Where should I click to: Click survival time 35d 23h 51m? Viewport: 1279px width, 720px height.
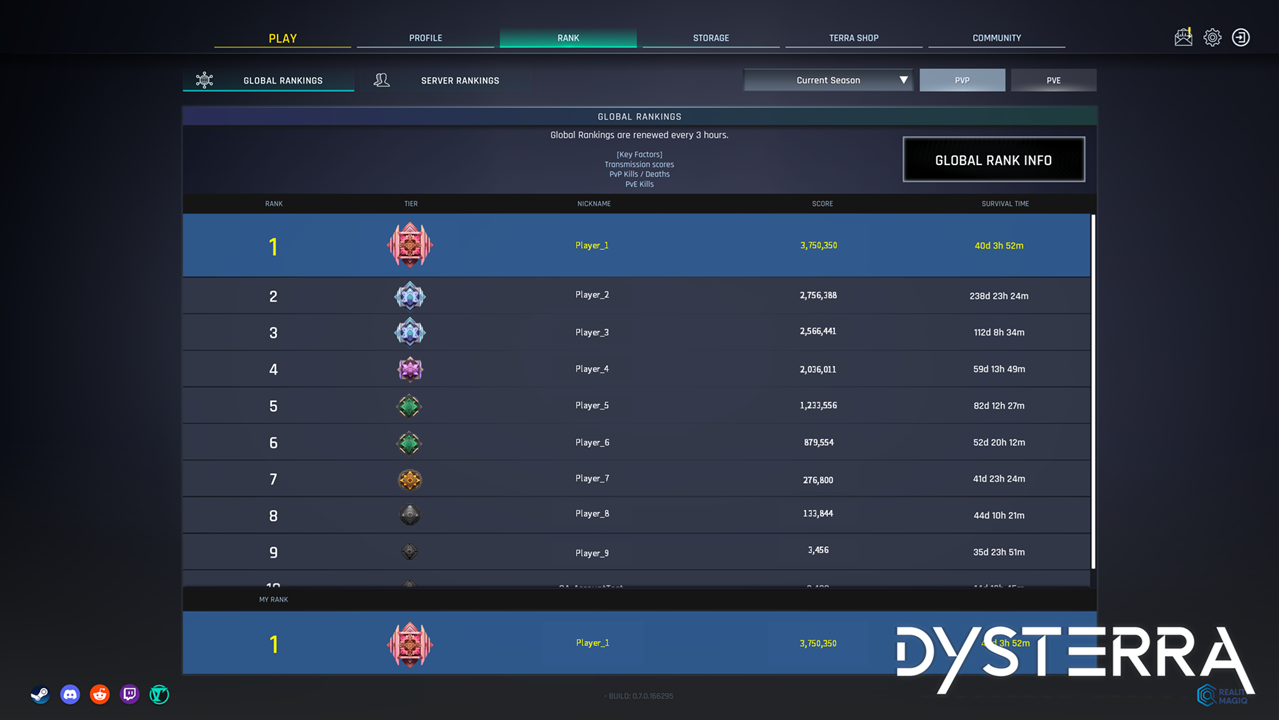click(x=999, y=552)
